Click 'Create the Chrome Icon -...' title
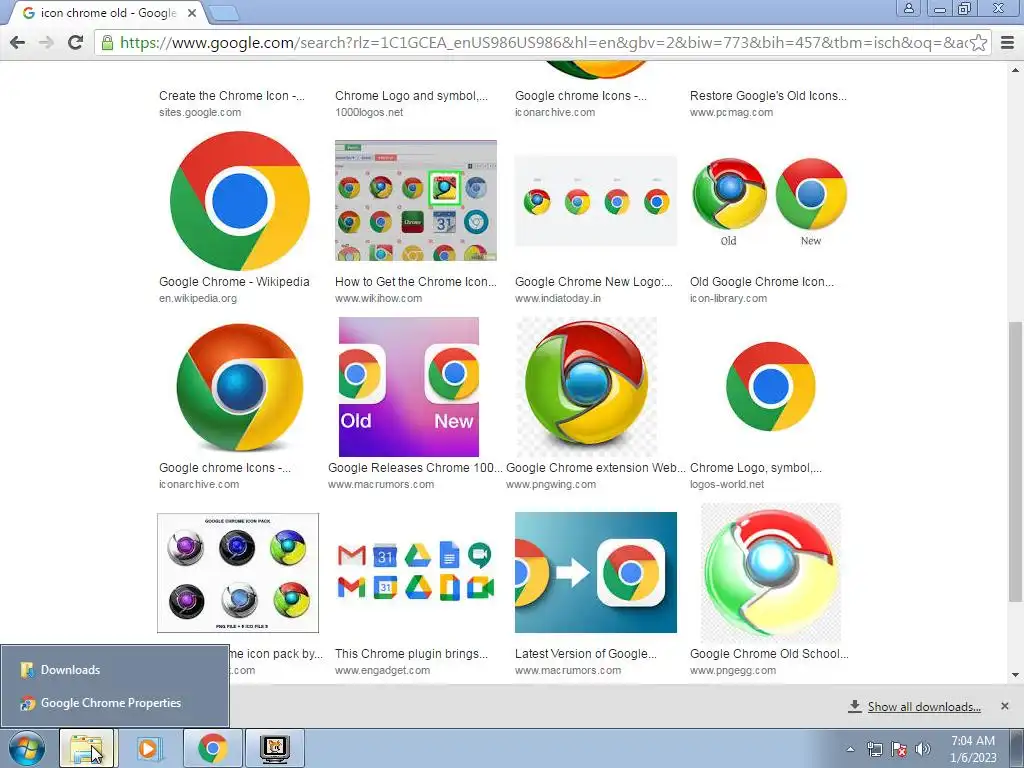 [232, 95]
